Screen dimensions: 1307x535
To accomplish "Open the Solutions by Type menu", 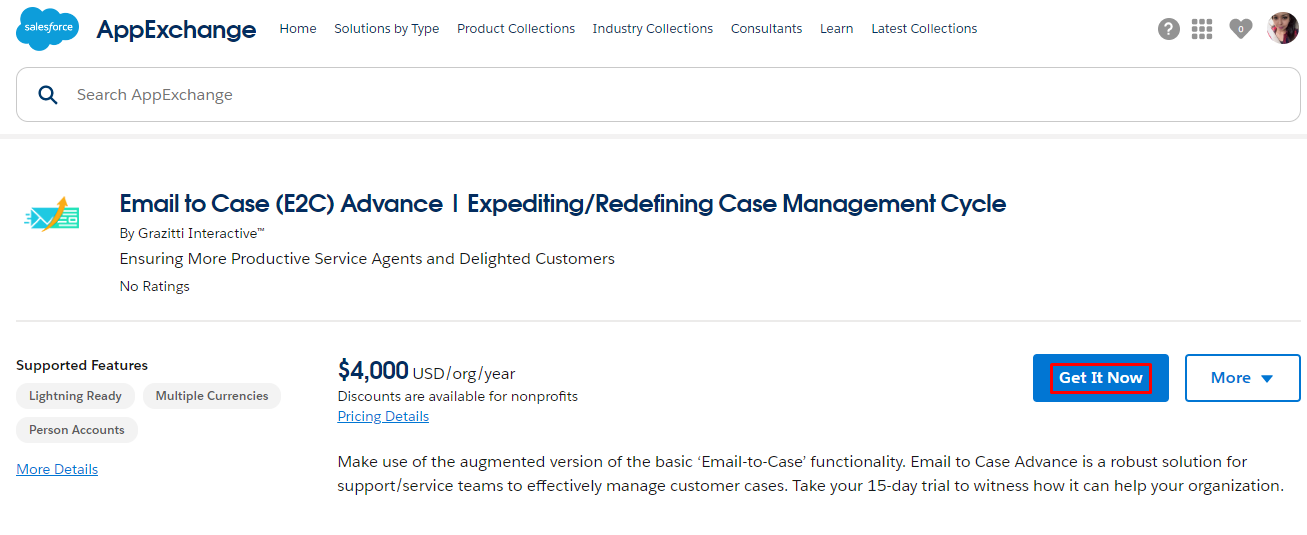I will click(x=387, y=29).
